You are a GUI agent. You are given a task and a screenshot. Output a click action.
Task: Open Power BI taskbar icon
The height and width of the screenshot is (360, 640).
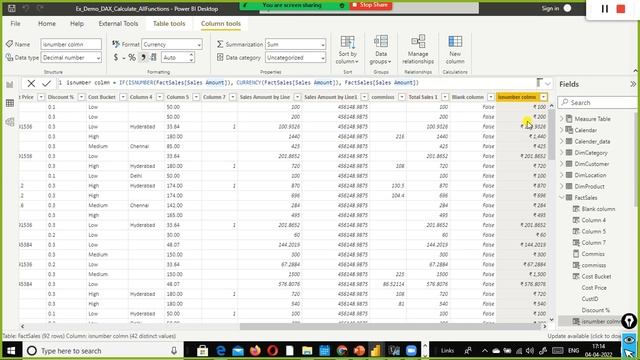tap(376, 351)
